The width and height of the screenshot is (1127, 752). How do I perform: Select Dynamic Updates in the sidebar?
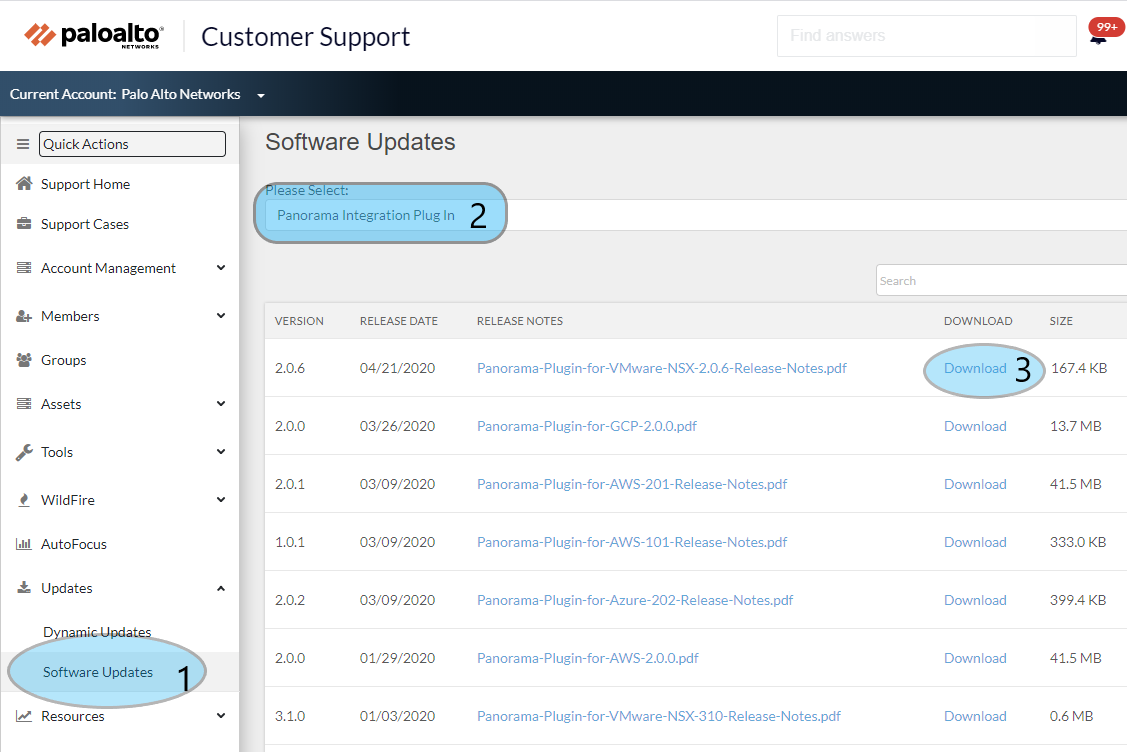(97, 631)
